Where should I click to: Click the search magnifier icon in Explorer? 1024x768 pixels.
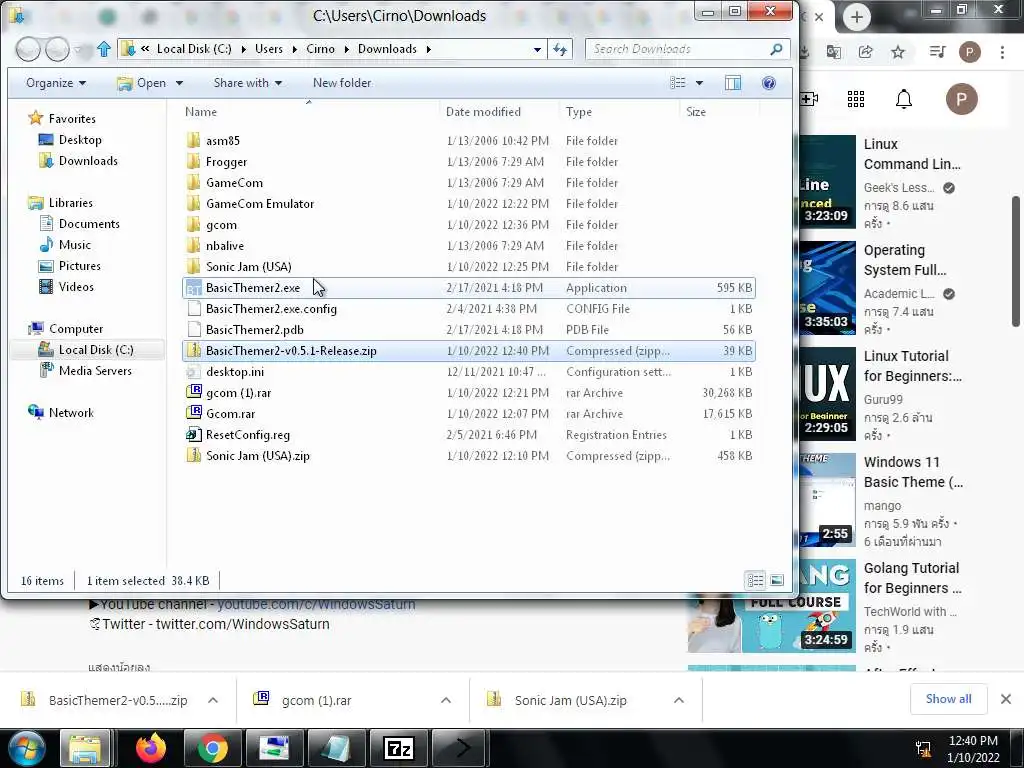pyautogui.click(x=776, y=49)
